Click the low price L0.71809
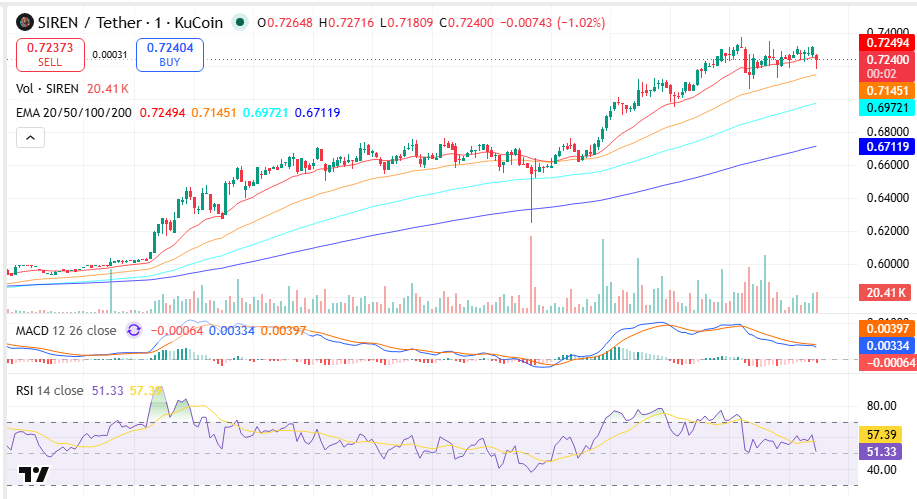 click(x=406, y=23)
